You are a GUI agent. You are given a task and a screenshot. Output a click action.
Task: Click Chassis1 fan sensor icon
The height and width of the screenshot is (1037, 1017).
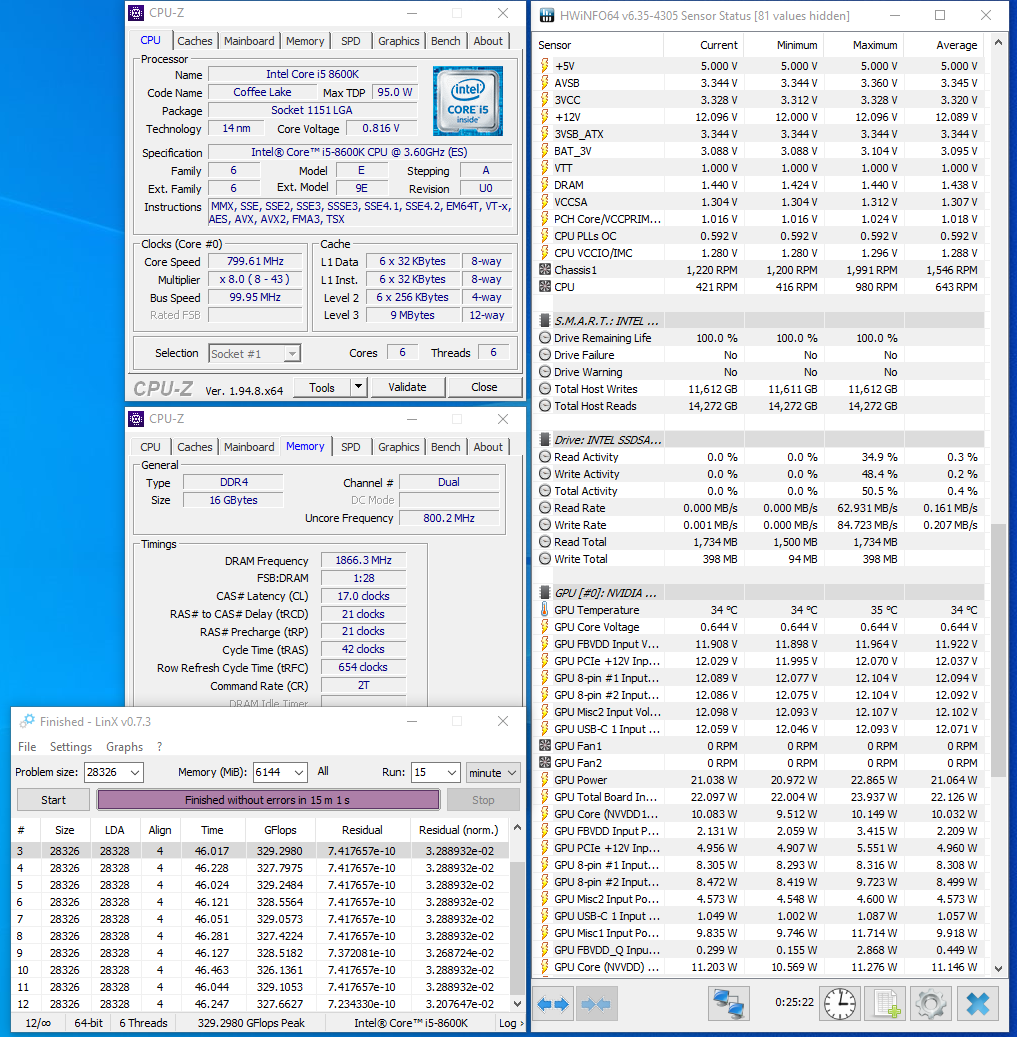(x=545, y=270)
